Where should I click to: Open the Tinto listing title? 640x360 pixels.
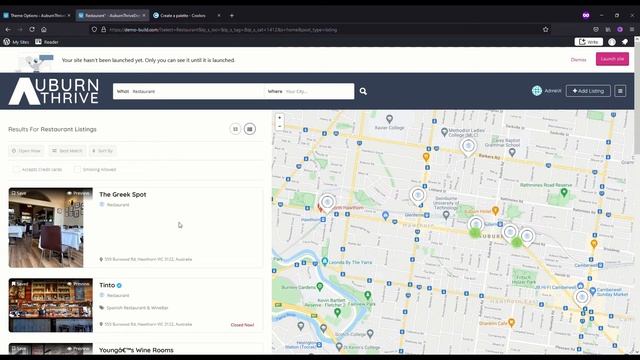(107, 285)
